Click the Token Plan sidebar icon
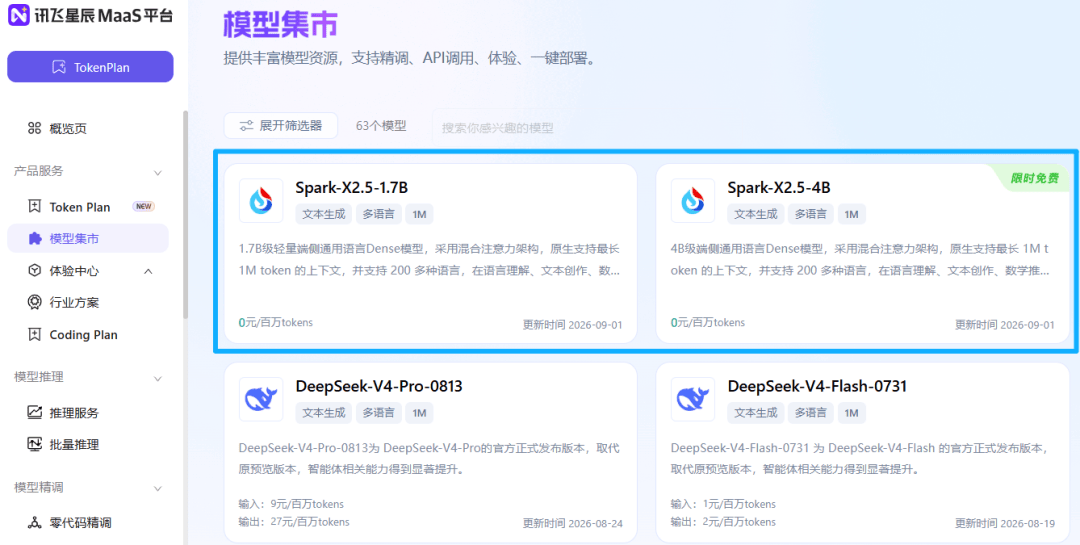This screenshot has height=545, width=1080. coord(34,207)
